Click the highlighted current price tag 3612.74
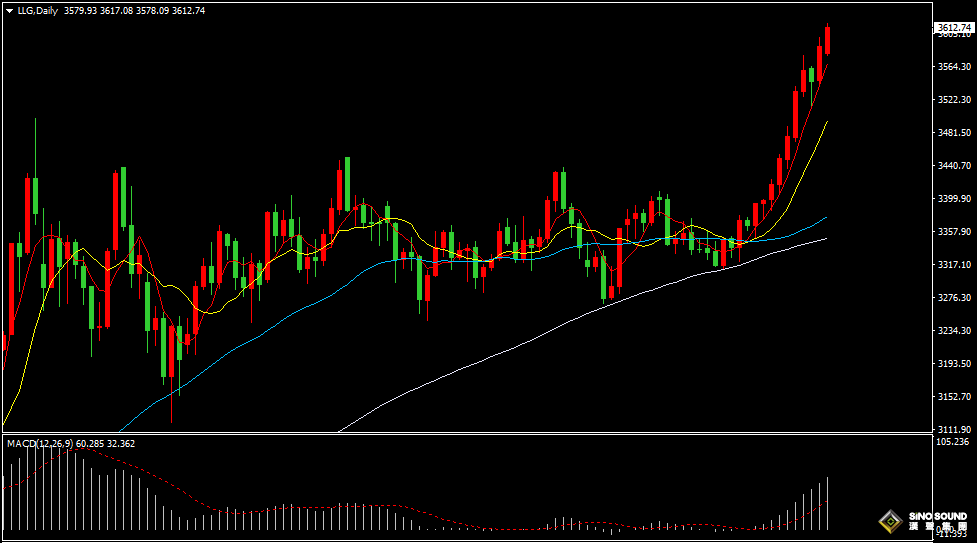 953,29
